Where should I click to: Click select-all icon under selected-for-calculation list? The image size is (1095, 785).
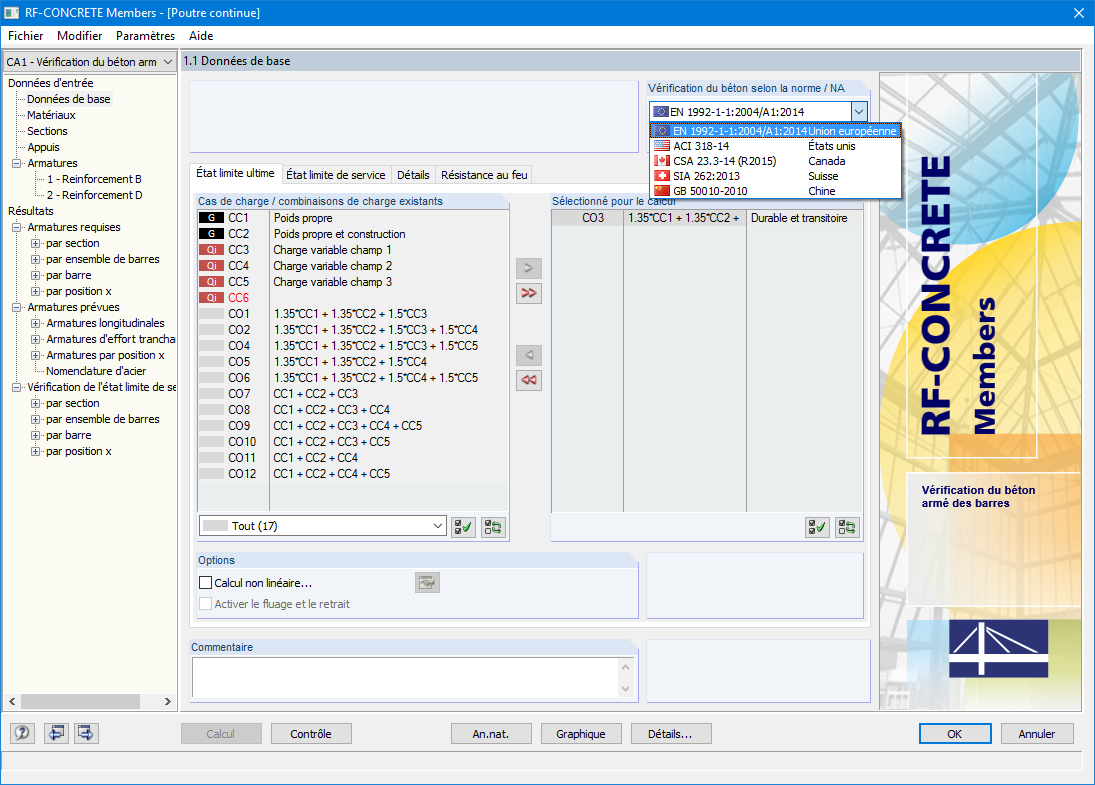tap(817, 527)
